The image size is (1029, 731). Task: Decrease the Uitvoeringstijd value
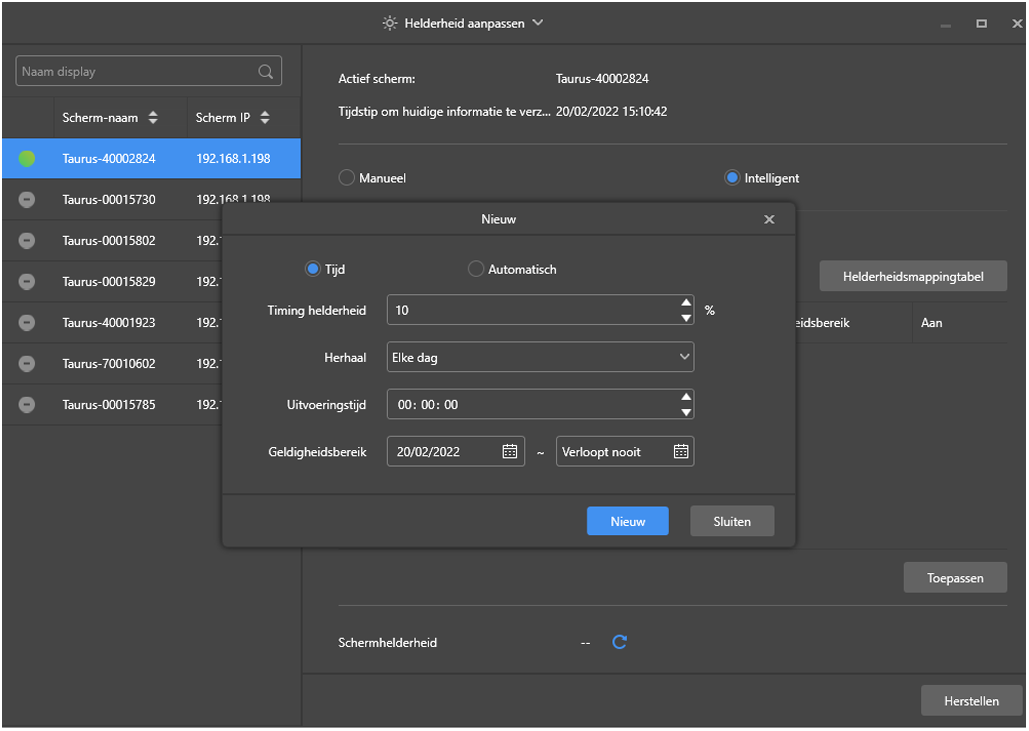[x=686, y=412]
